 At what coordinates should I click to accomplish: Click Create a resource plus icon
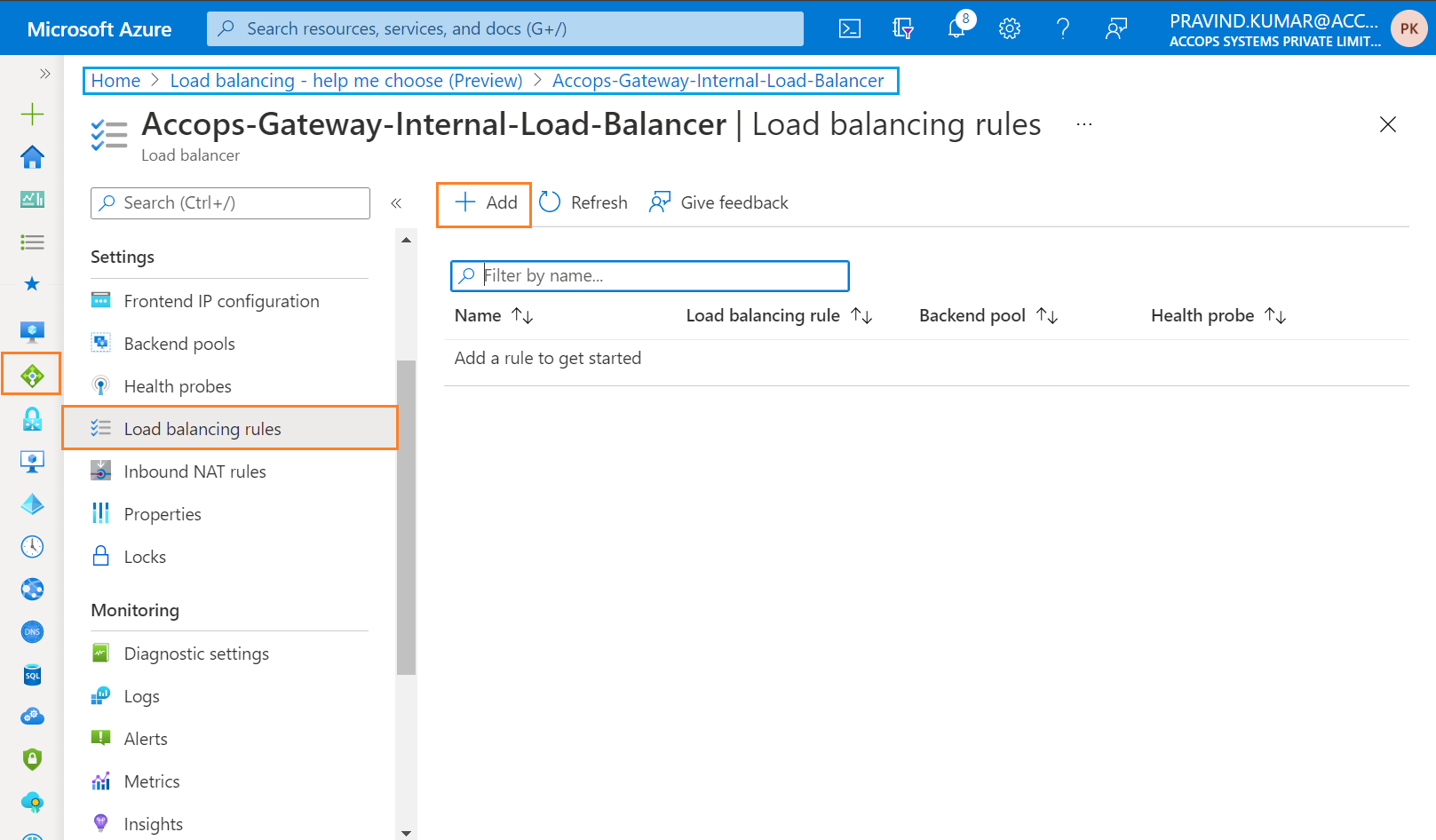(x=32, y=114)
